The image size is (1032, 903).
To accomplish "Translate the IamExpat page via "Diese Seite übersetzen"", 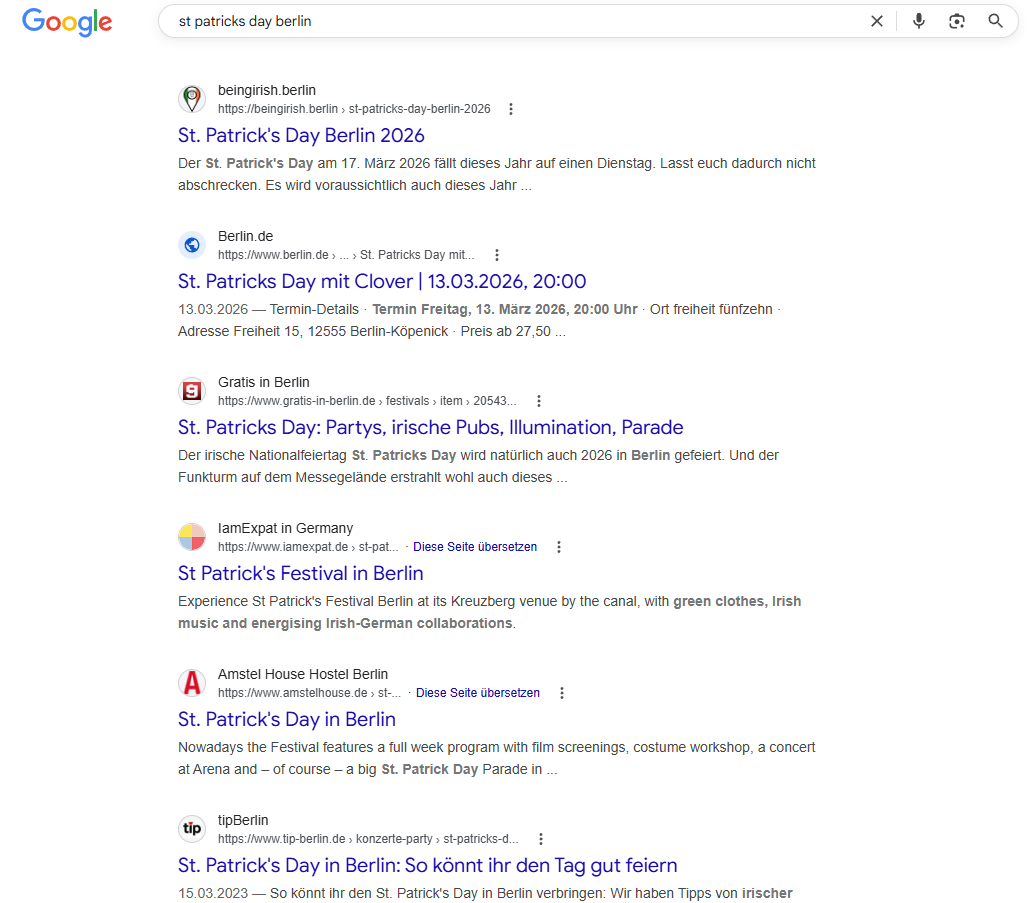I will click(x=475, y=547).
